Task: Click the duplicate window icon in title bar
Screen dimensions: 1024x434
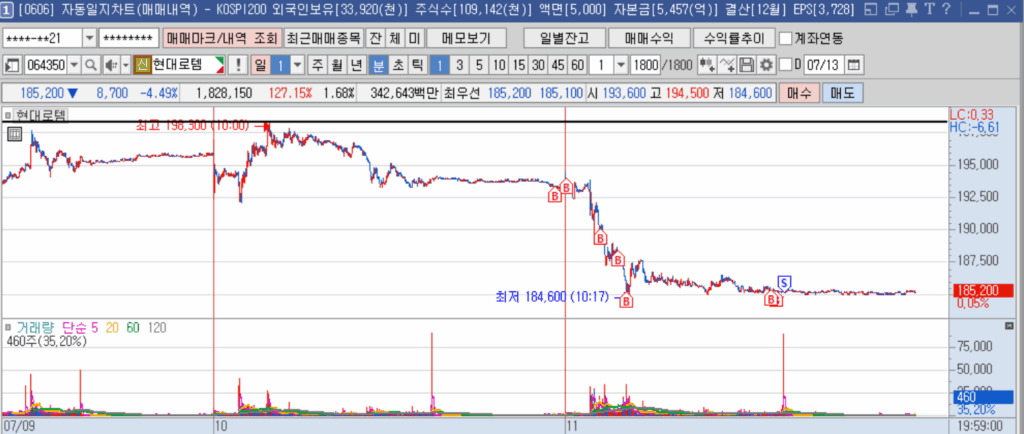Action: pos(891,9)
